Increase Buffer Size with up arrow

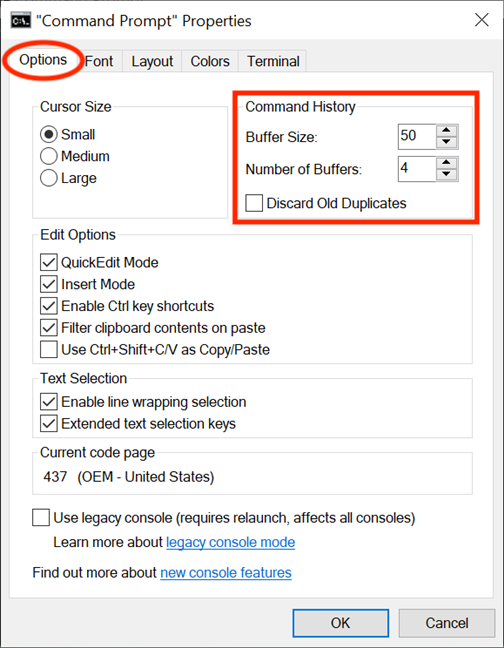(x=446, y=131)
